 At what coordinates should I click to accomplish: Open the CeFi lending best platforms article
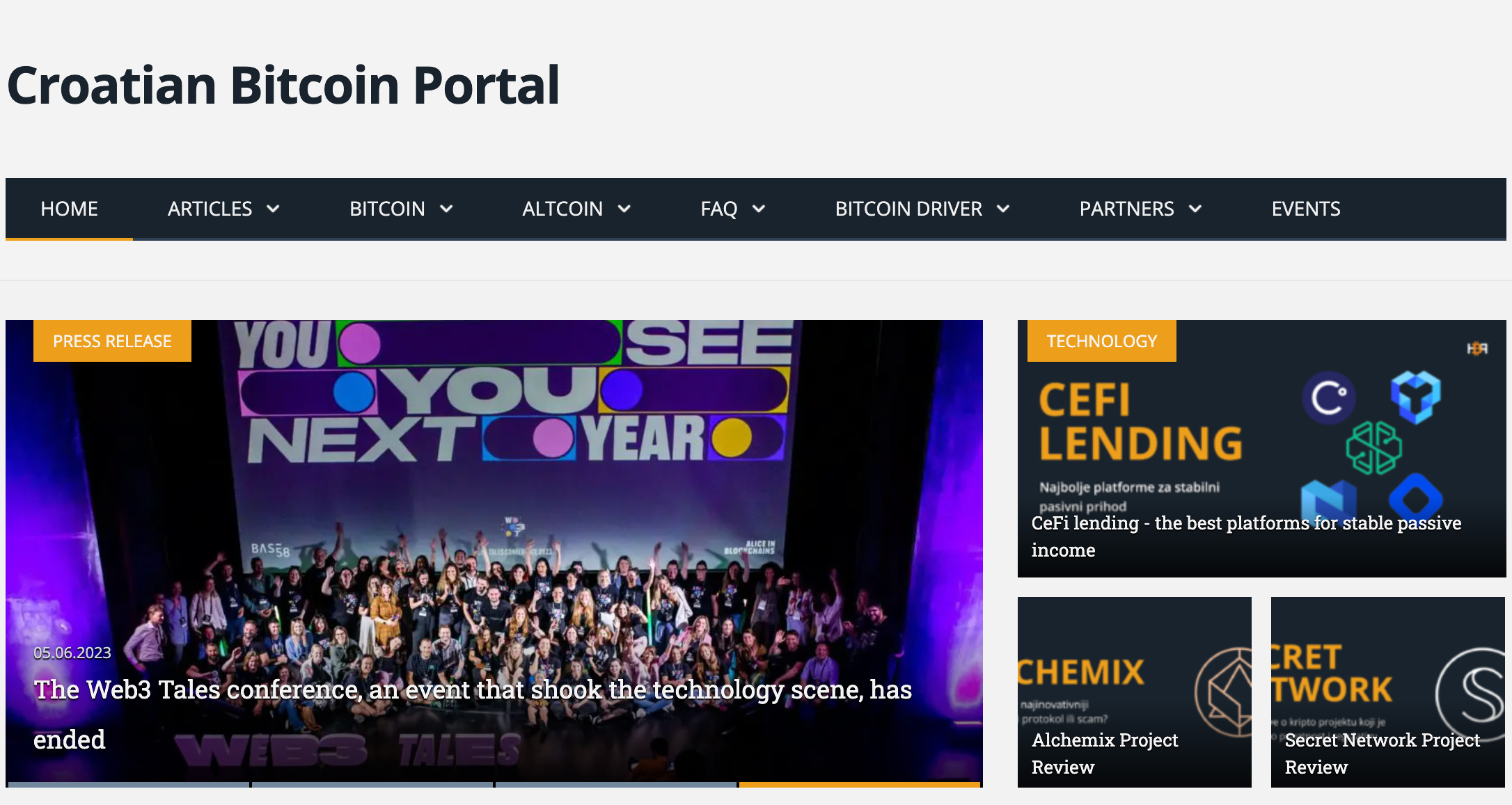click(x=1246, y=536)
